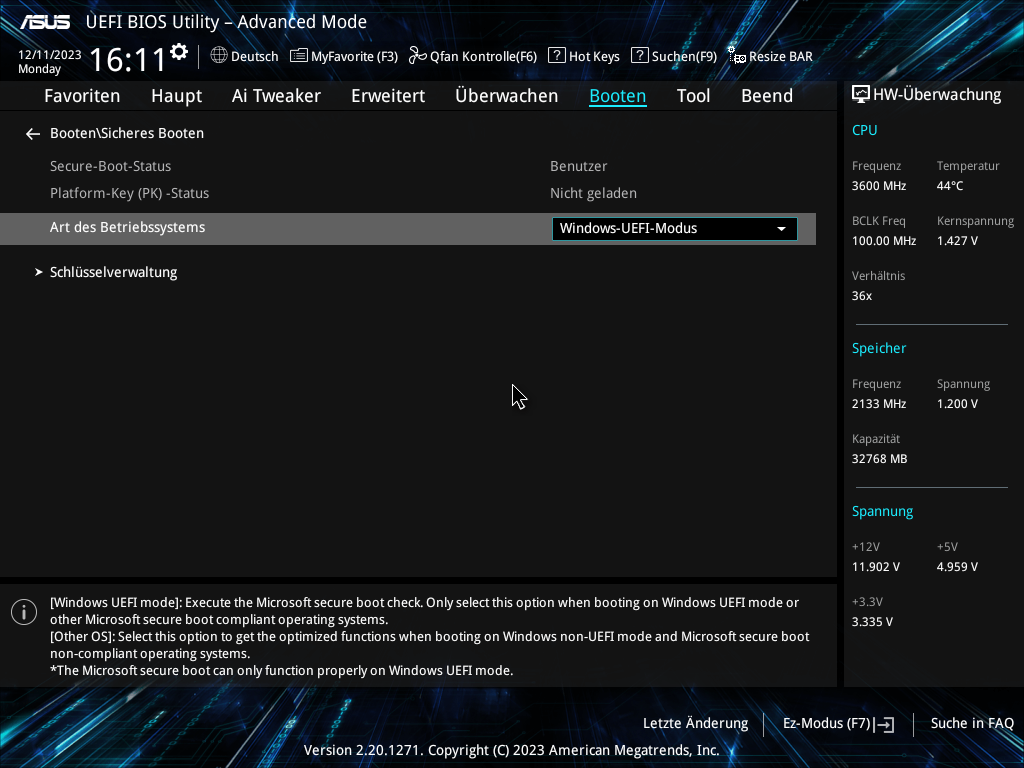Click the HW-Überwachung monitor icon

coord(861,95)
